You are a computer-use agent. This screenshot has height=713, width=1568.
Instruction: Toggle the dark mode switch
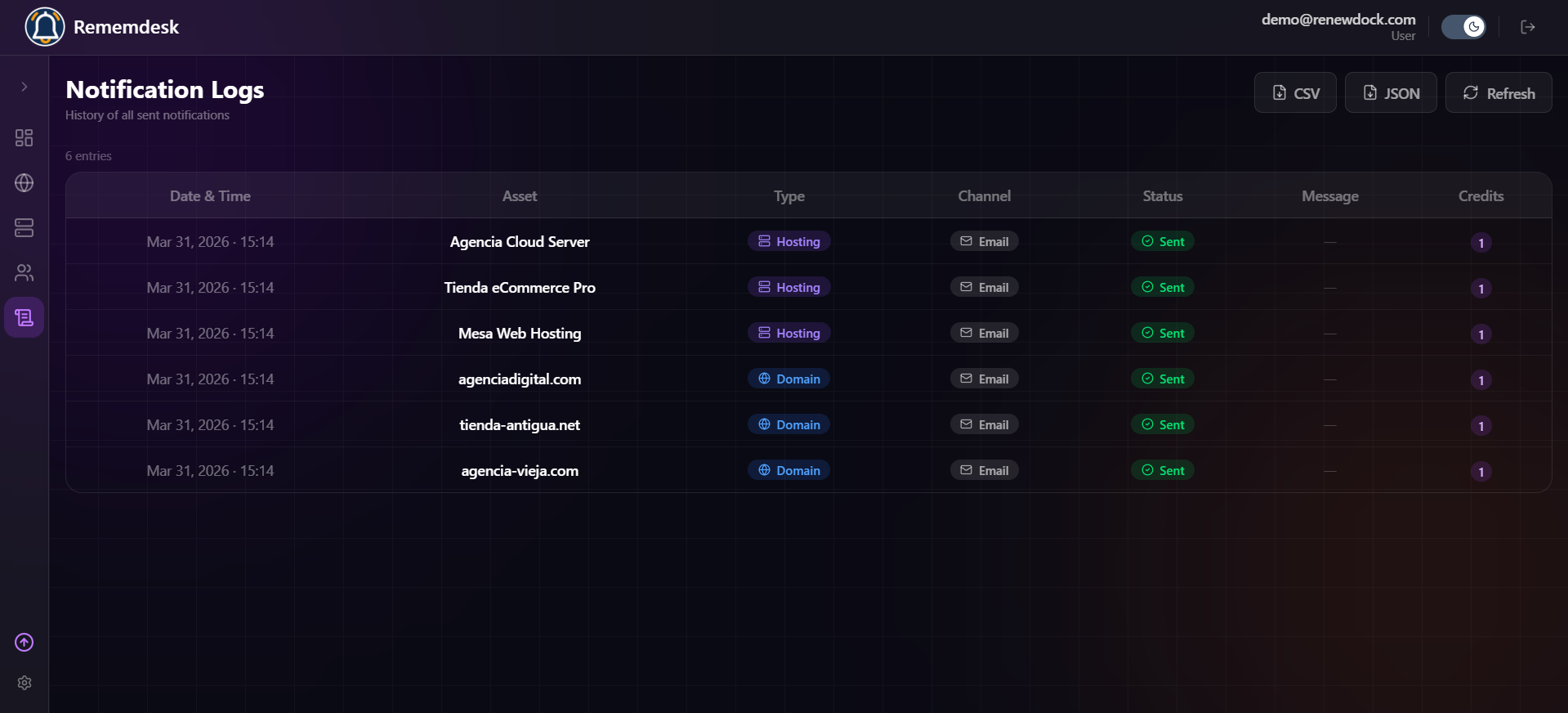pos(1463,27)
